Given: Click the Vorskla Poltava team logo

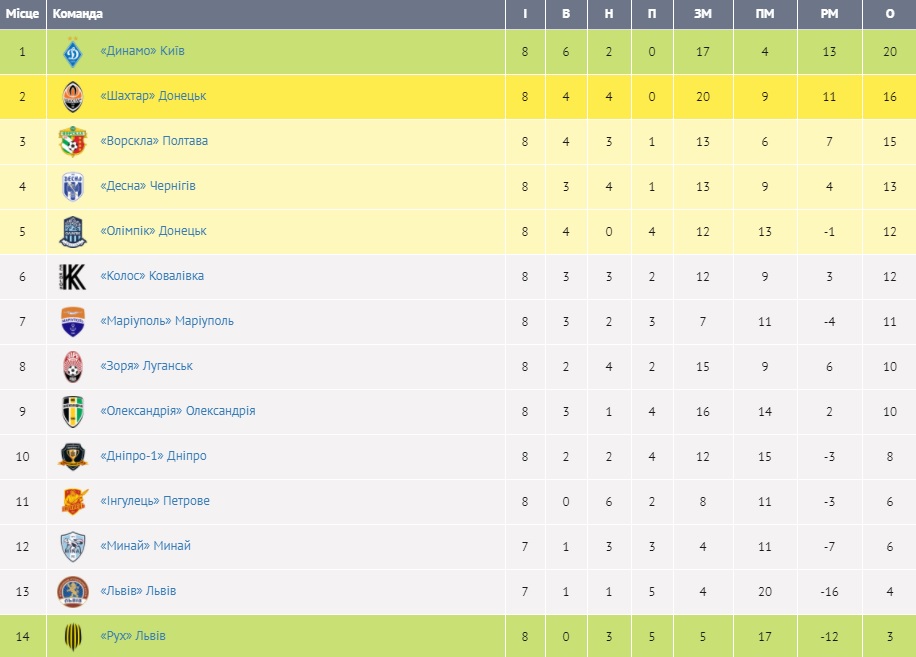Looking at the screenshot, I should click(73, 141).
